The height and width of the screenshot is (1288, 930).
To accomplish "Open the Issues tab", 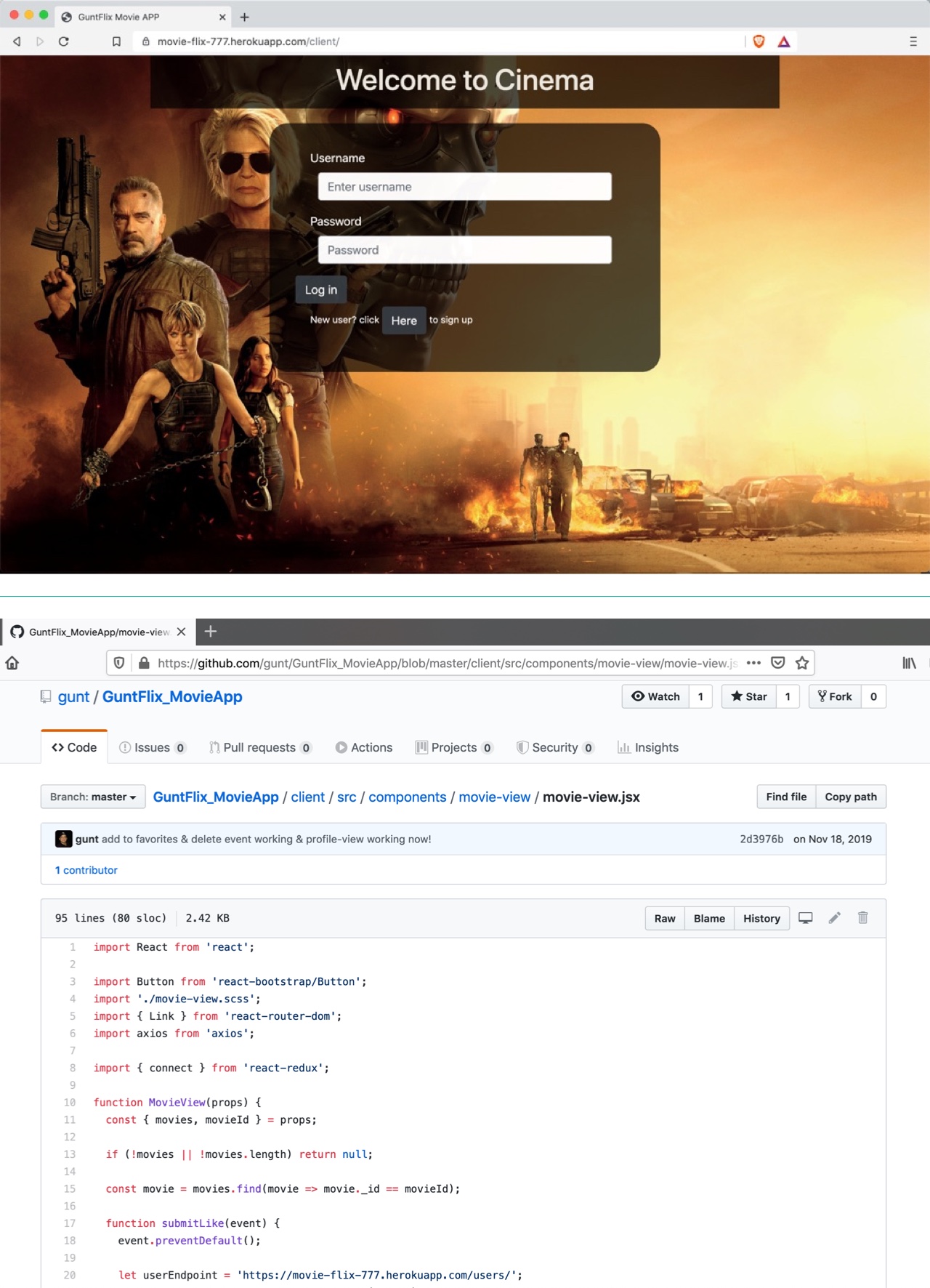I will (x=153, y=747).
